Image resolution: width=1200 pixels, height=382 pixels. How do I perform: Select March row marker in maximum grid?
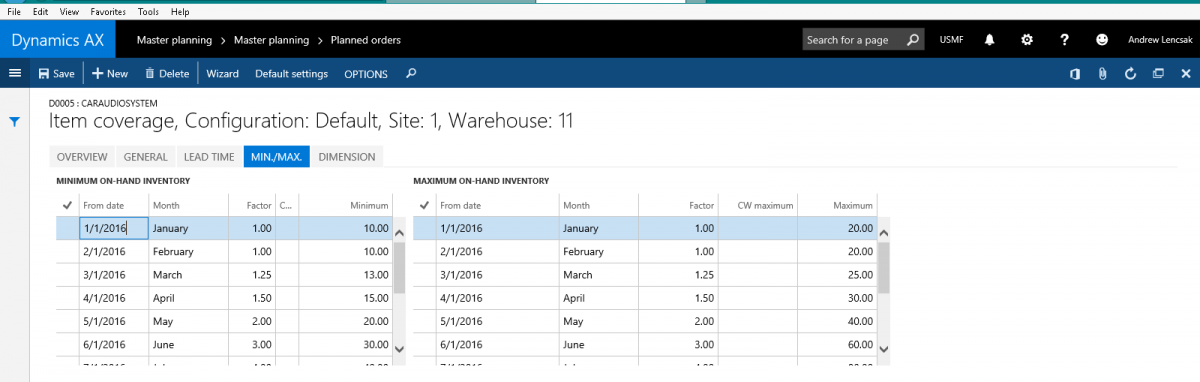click(x=425, y=274)
